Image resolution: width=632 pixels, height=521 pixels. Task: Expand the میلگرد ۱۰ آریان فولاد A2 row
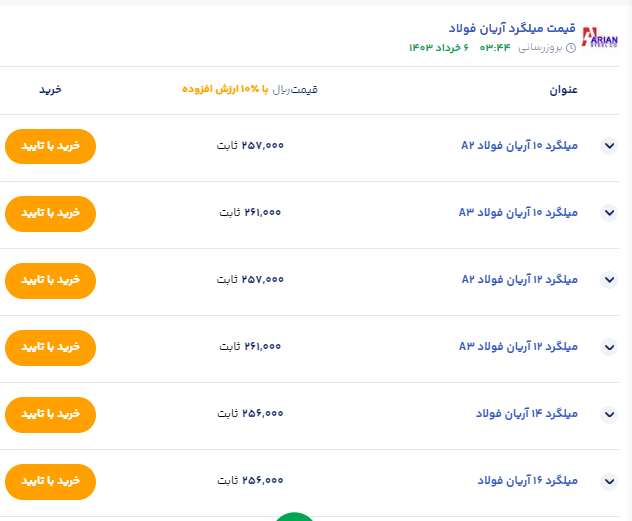click(x=609, y=146)
